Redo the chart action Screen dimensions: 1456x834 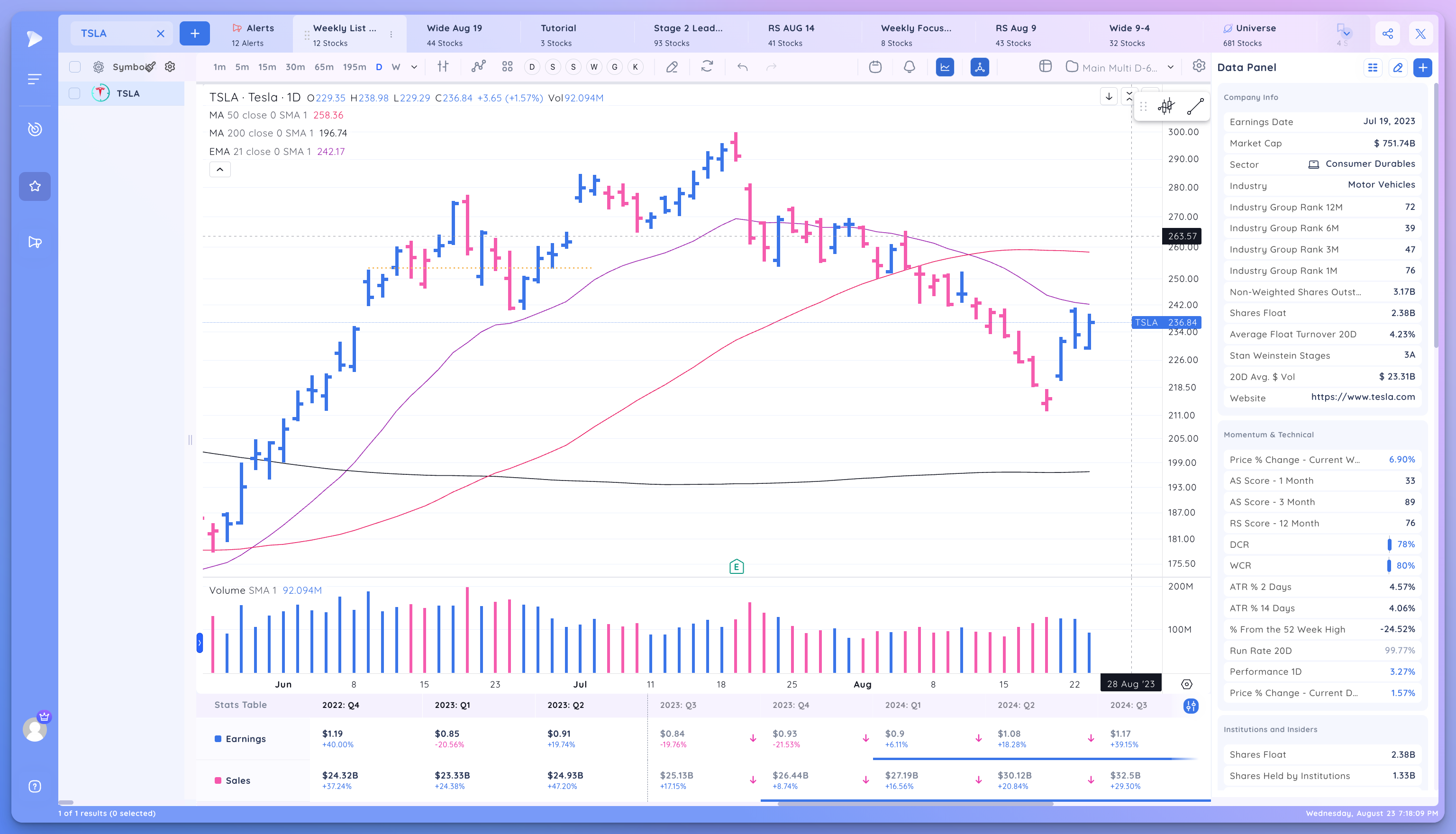point(772,66)
